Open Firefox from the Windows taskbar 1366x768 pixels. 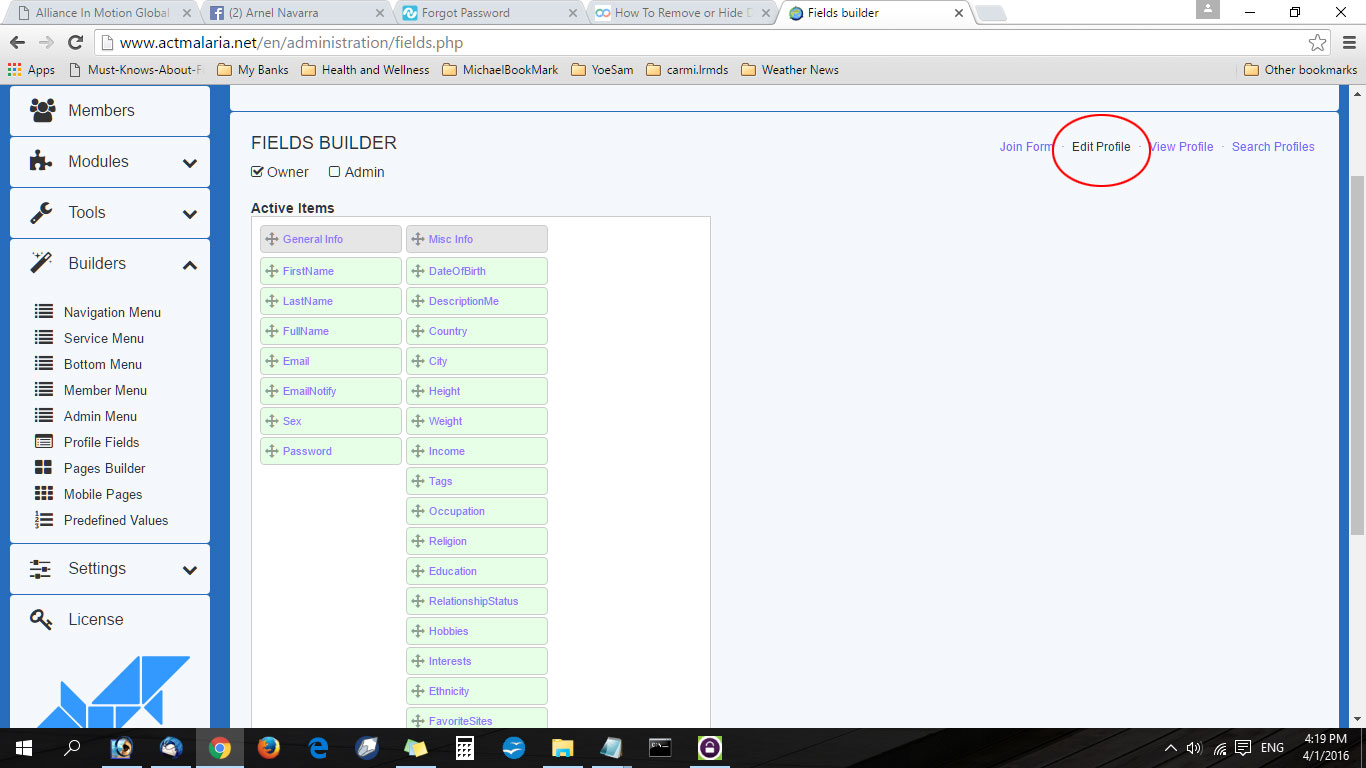269,748
